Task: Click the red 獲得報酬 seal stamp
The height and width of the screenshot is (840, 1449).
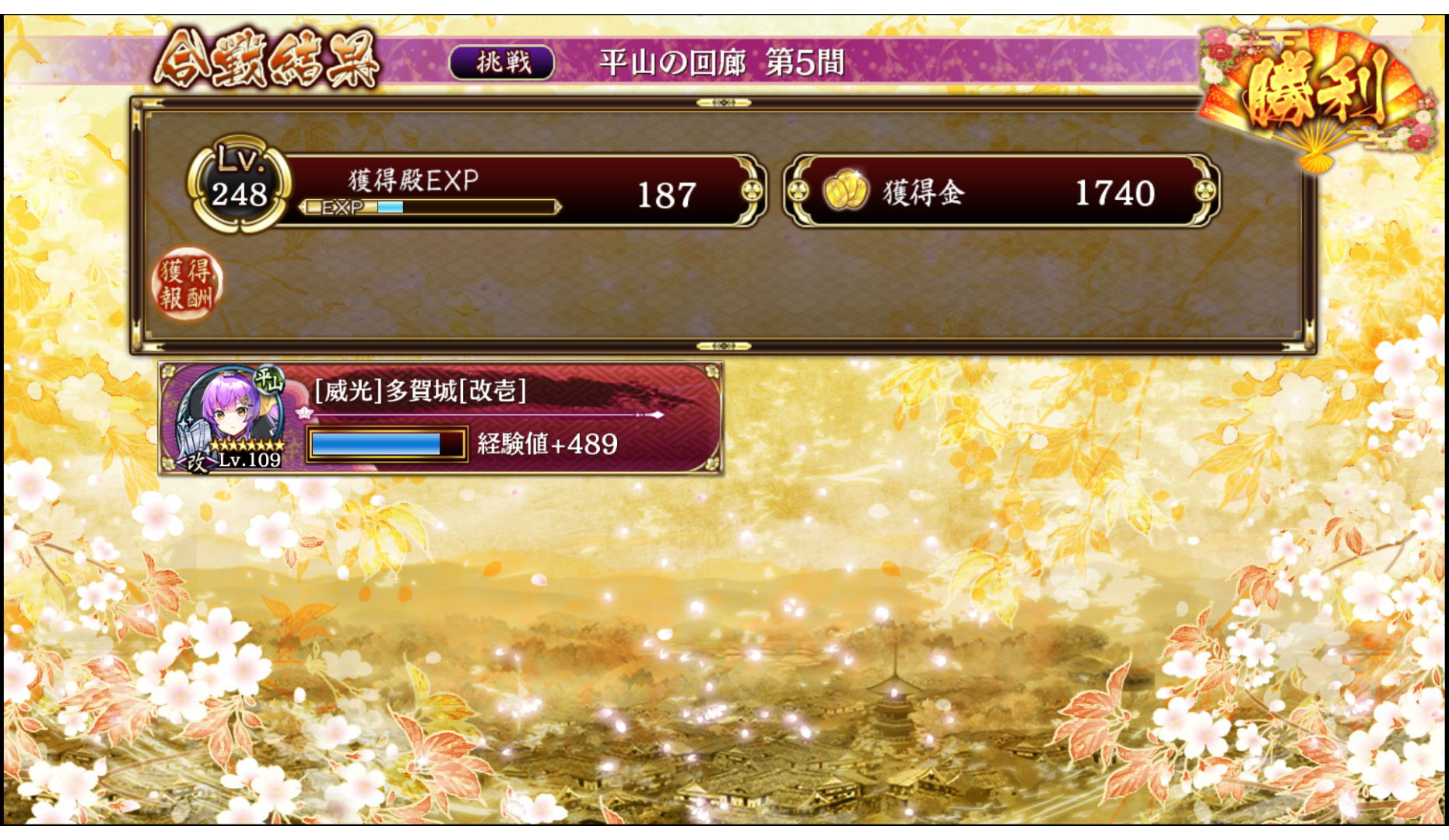Action: click(187, 284)
